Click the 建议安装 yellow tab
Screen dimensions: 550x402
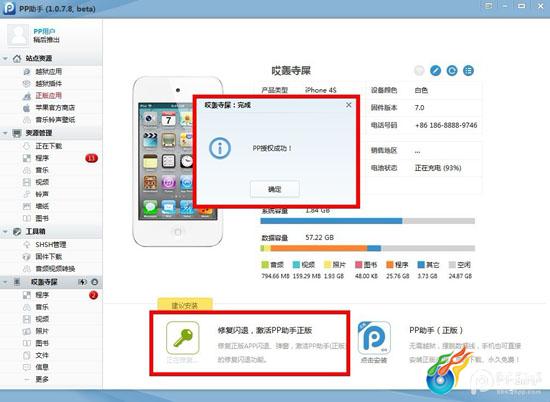point(185,305)
